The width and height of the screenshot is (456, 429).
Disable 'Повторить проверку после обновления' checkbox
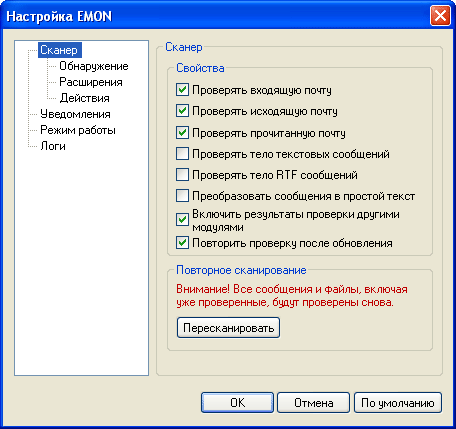pos(182,243)
